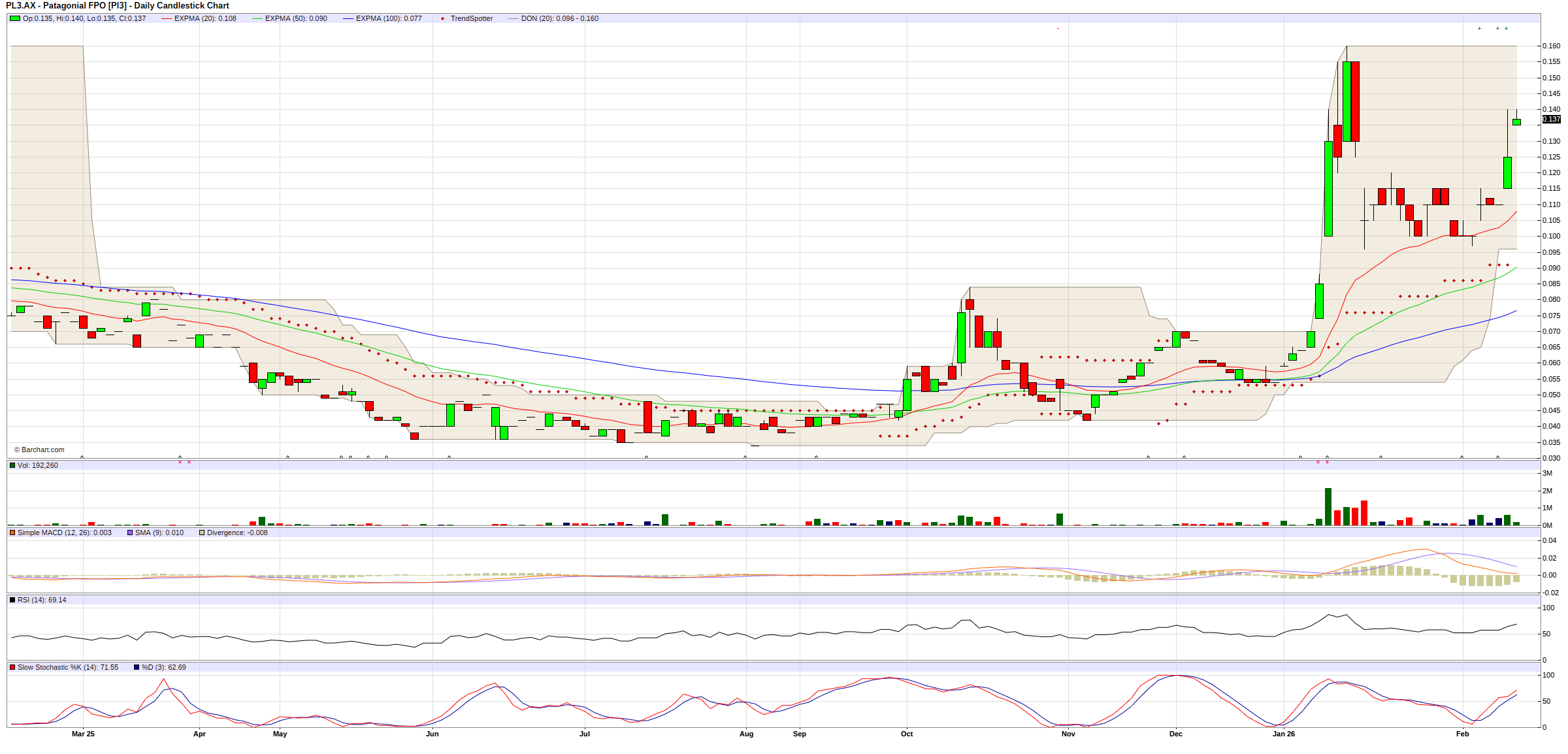Click the chart title PL3.AX Patagonial FPO

[x=118, y=5]
